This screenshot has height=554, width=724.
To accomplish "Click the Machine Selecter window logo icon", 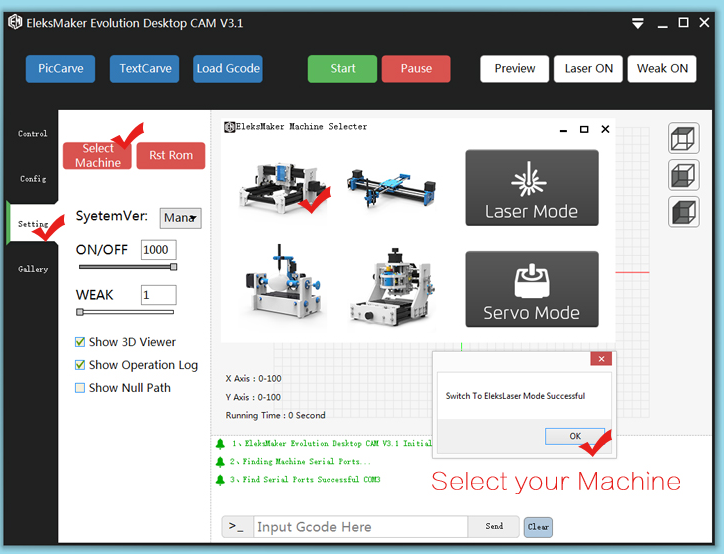I will (x=229, y=127).
